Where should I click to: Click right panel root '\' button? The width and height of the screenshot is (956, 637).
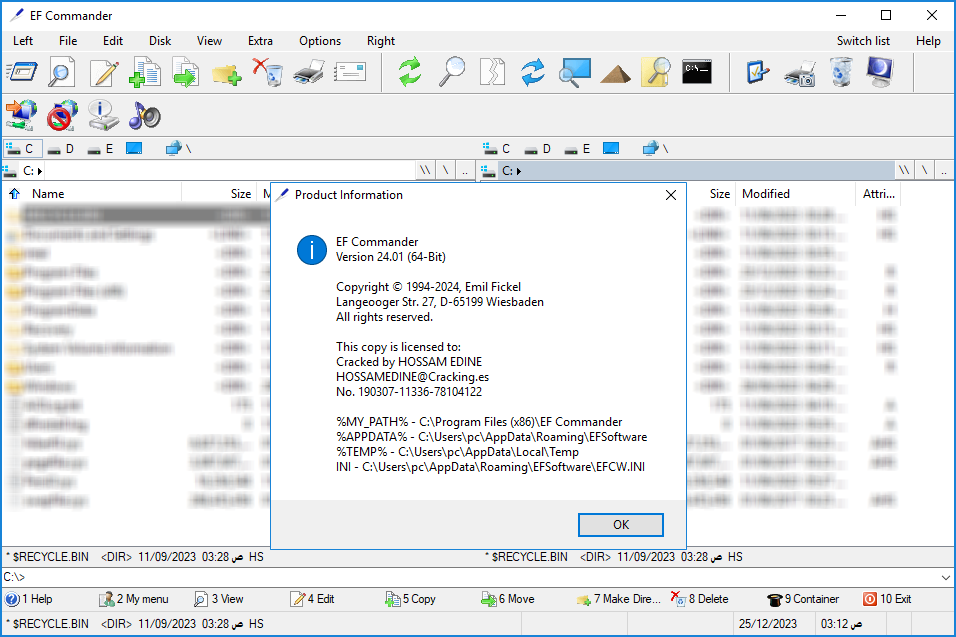(x=924, y=171)
